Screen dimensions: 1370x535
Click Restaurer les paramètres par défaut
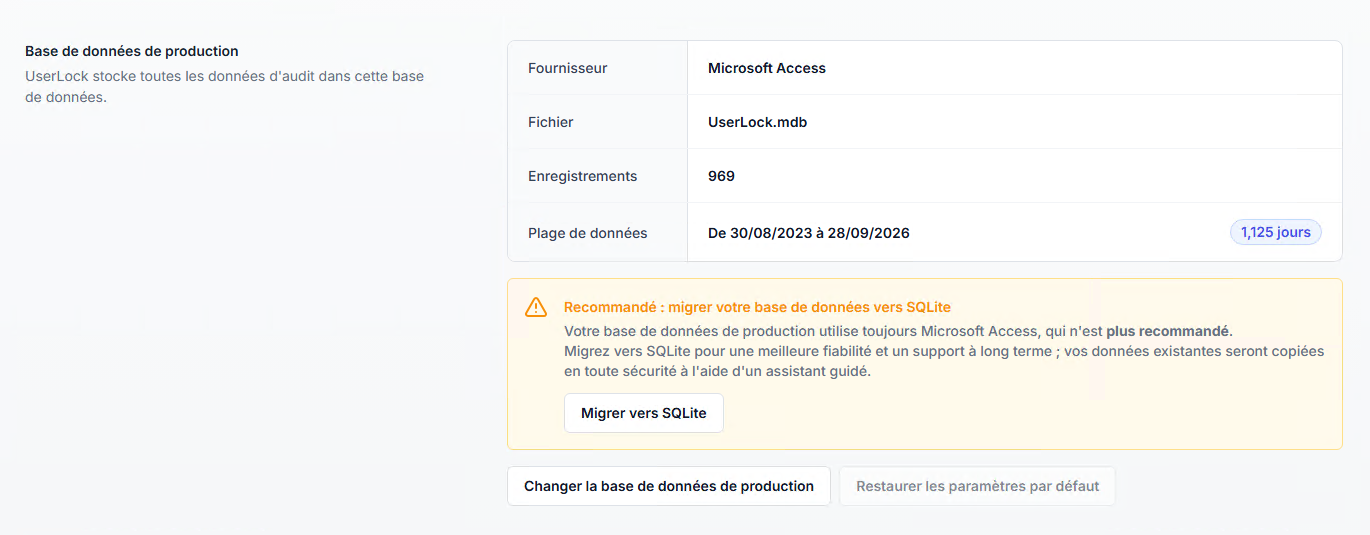[x=978, y=486]
